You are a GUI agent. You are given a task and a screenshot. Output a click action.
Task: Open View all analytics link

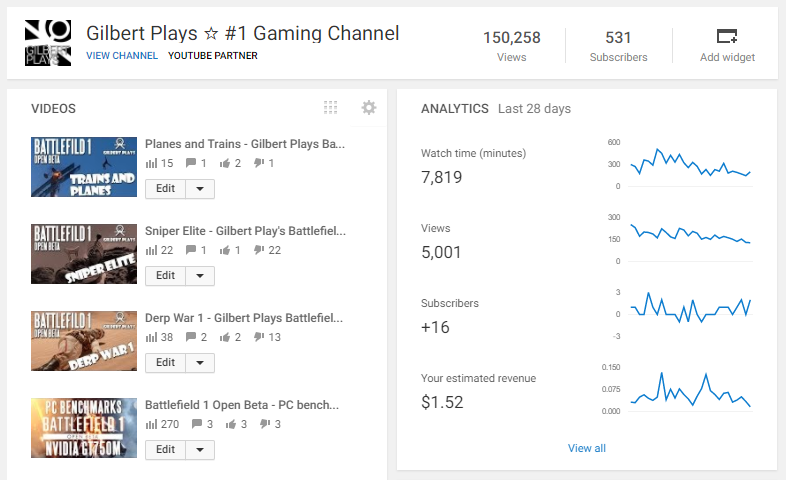(587, 448)
